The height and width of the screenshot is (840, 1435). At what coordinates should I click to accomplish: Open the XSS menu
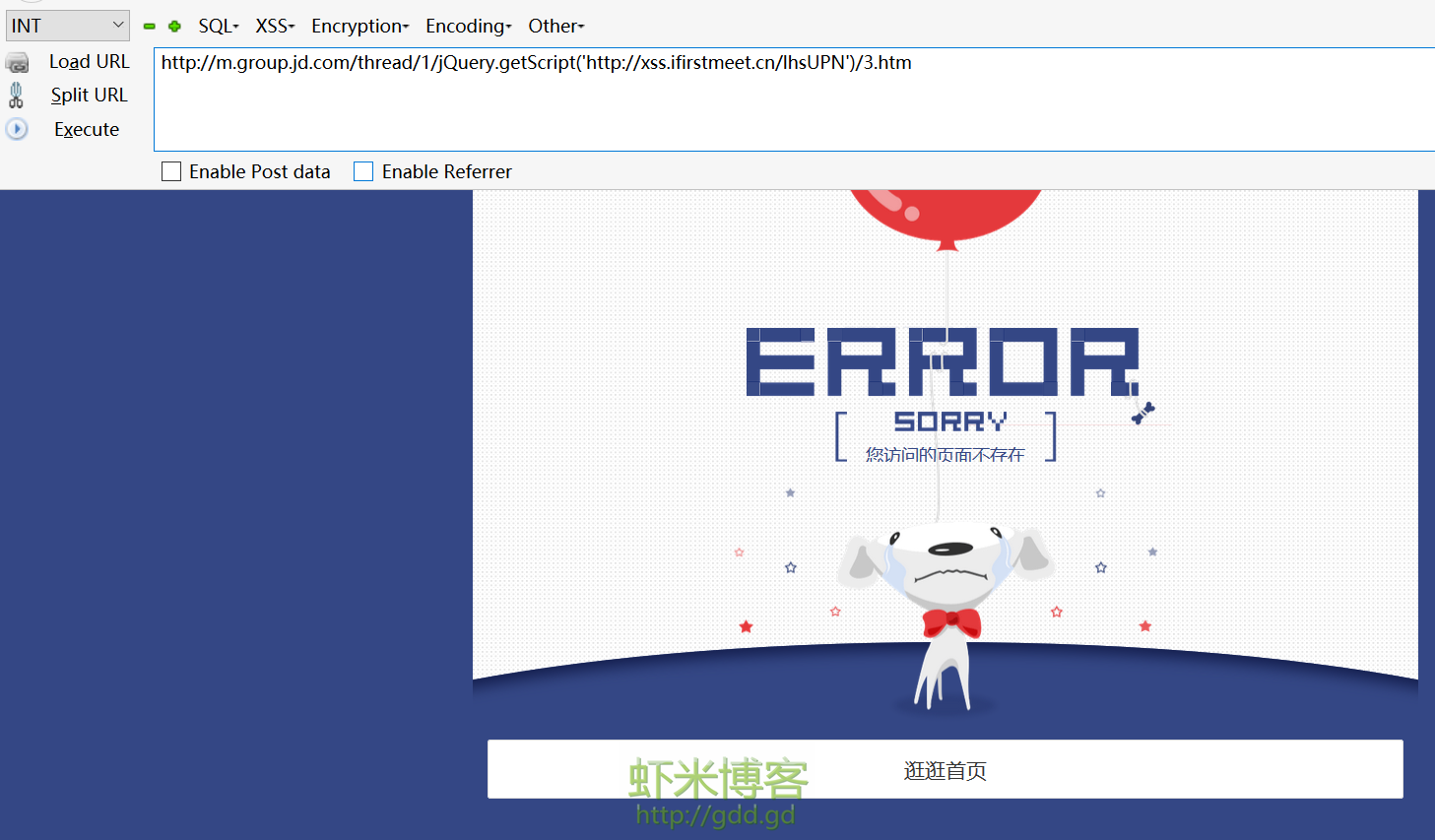point(275,27)
